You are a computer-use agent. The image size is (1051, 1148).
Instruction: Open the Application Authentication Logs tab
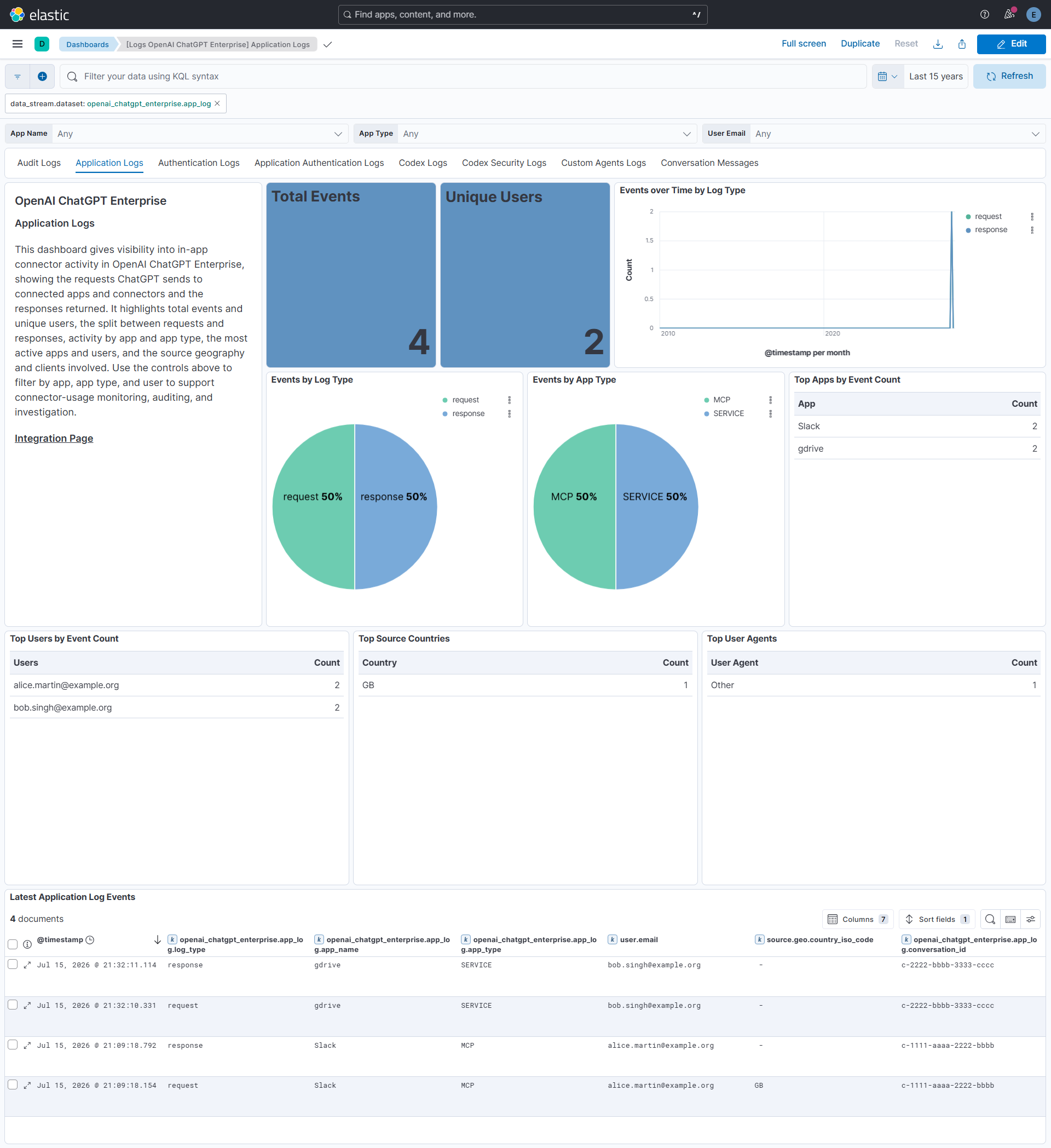[x=319, y=163]
